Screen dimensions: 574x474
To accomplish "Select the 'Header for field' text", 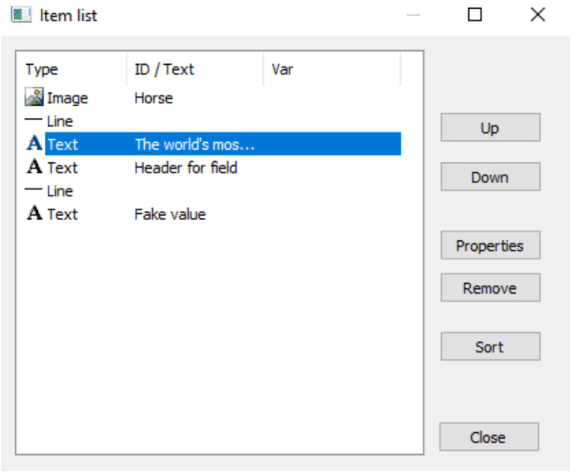I will (x=186, y=168).
